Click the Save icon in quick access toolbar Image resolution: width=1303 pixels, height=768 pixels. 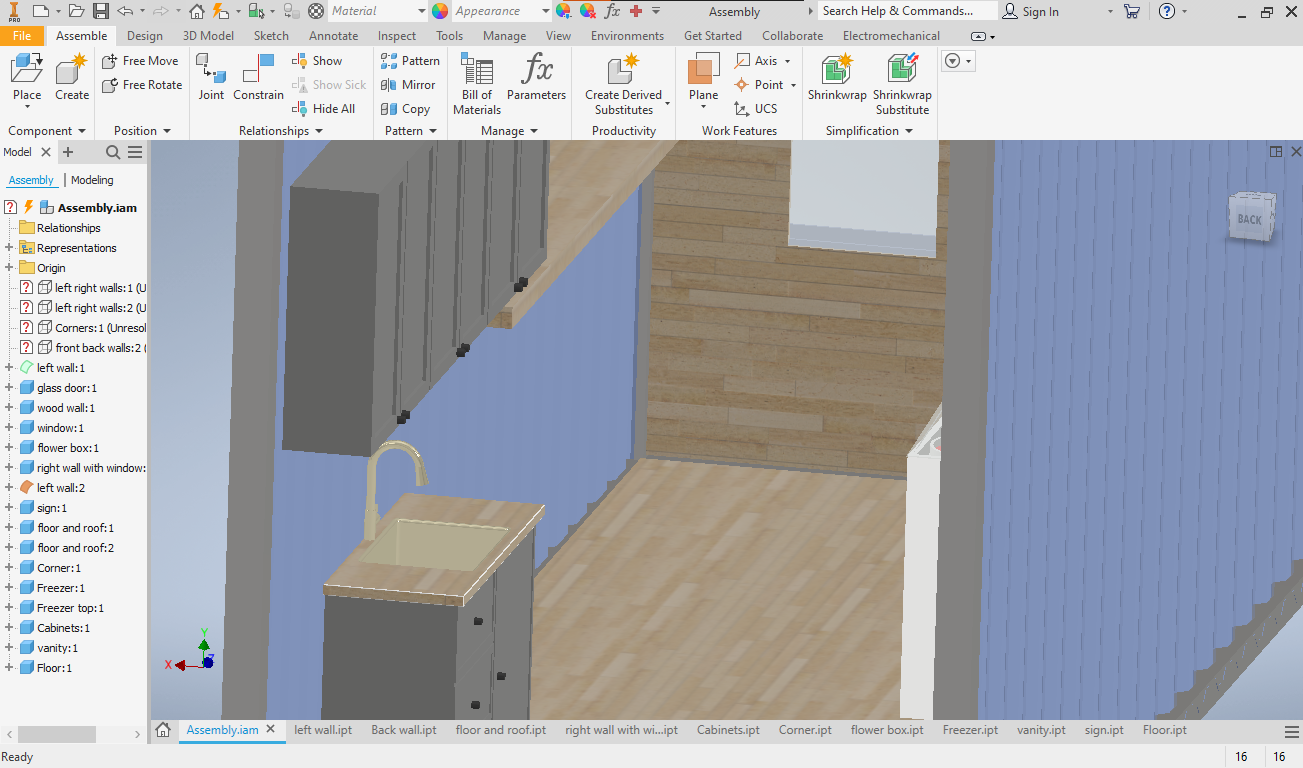(101, 11)
